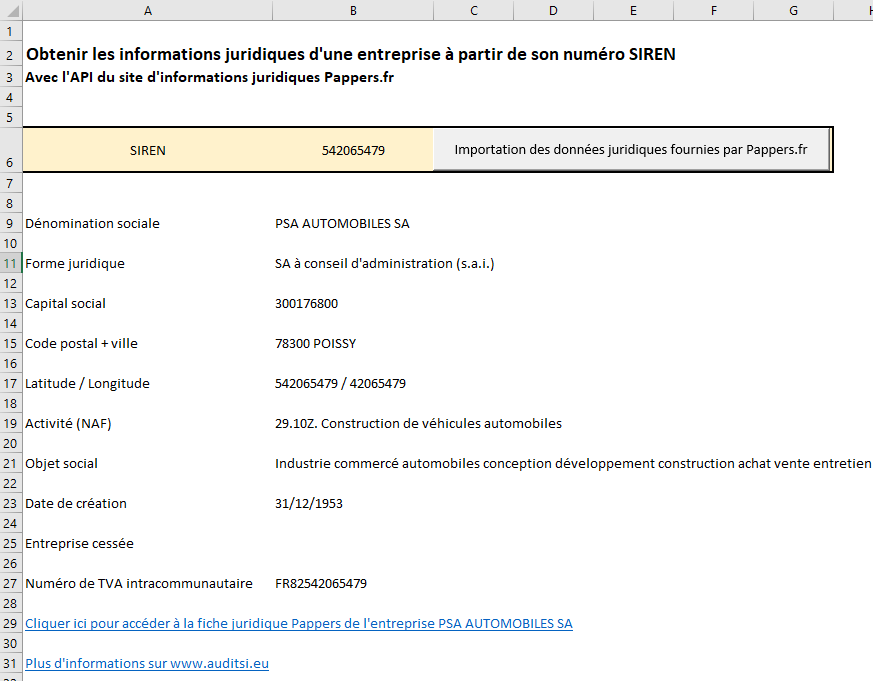Select column C header

474,10
